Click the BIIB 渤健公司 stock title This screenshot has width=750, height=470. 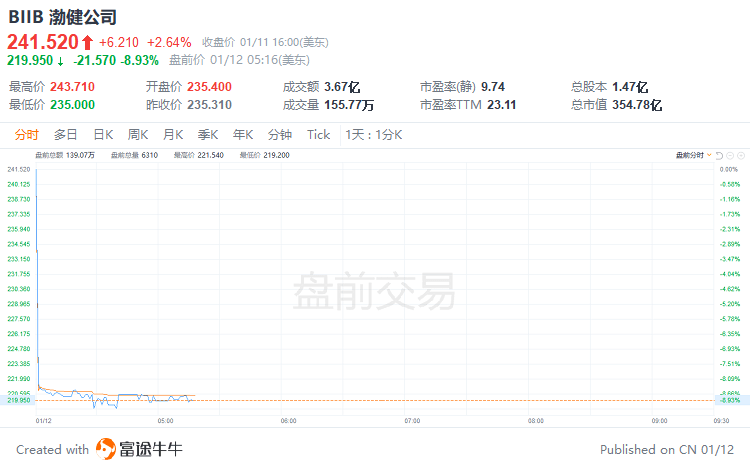tap(62, 17)
